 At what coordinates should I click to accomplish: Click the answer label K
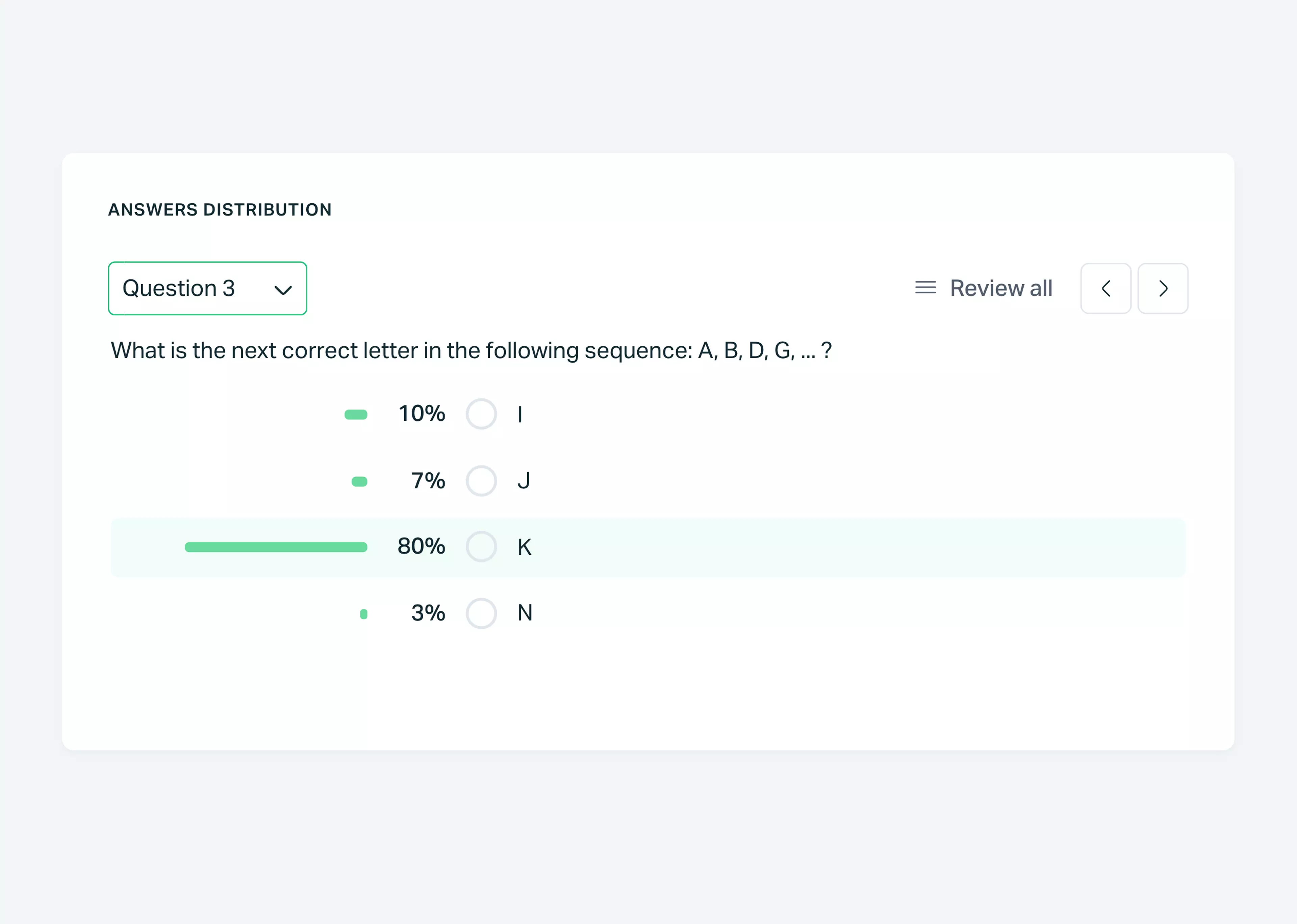pos(524,547)
